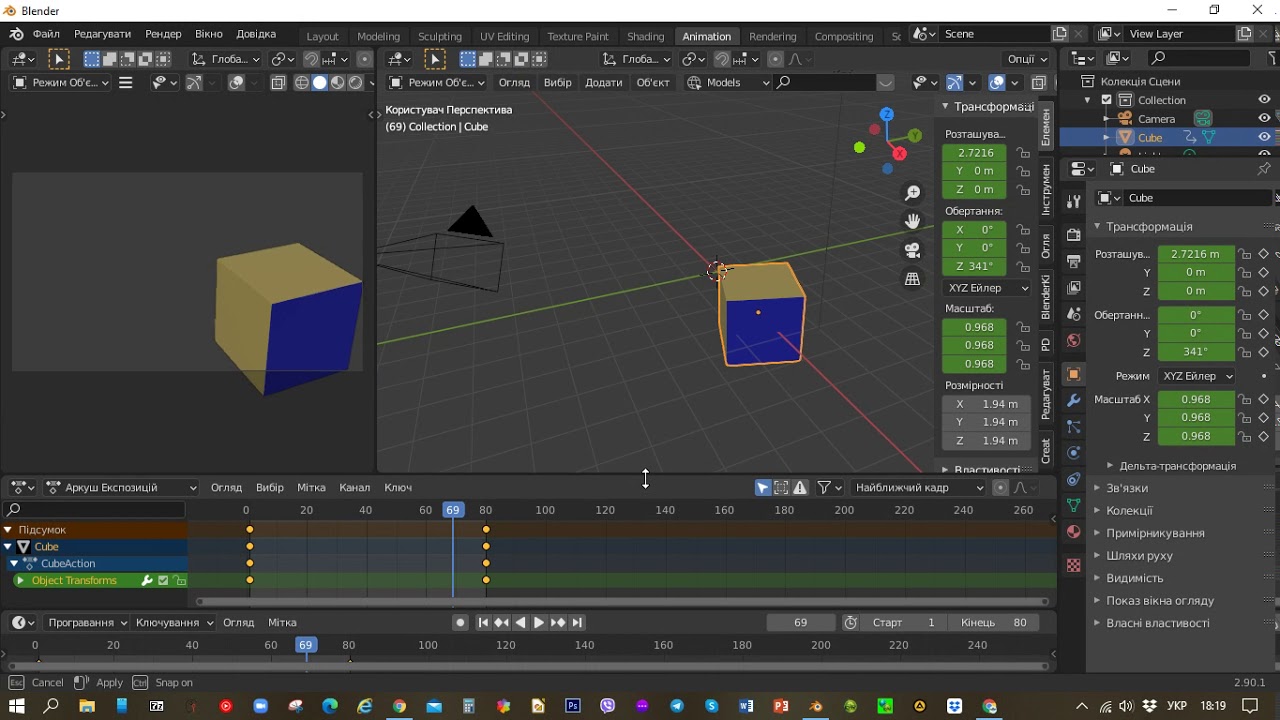Screen dimensions: 1280x720
Task: Toggle 'only show errors' warning icon in dope sheet
Action: tap(800, 488)
